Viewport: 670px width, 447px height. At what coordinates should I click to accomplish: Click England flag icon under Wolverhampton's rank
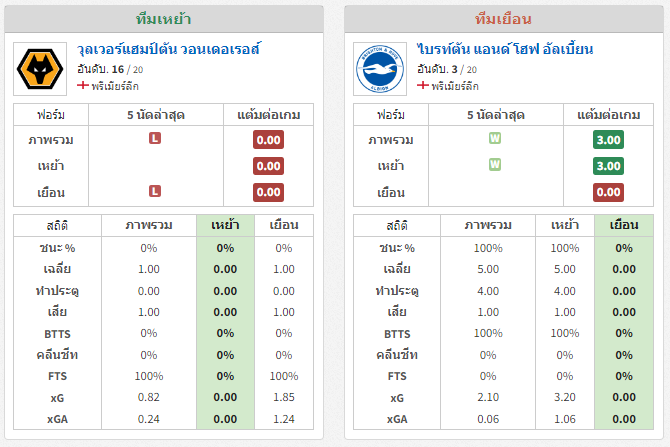82,85
